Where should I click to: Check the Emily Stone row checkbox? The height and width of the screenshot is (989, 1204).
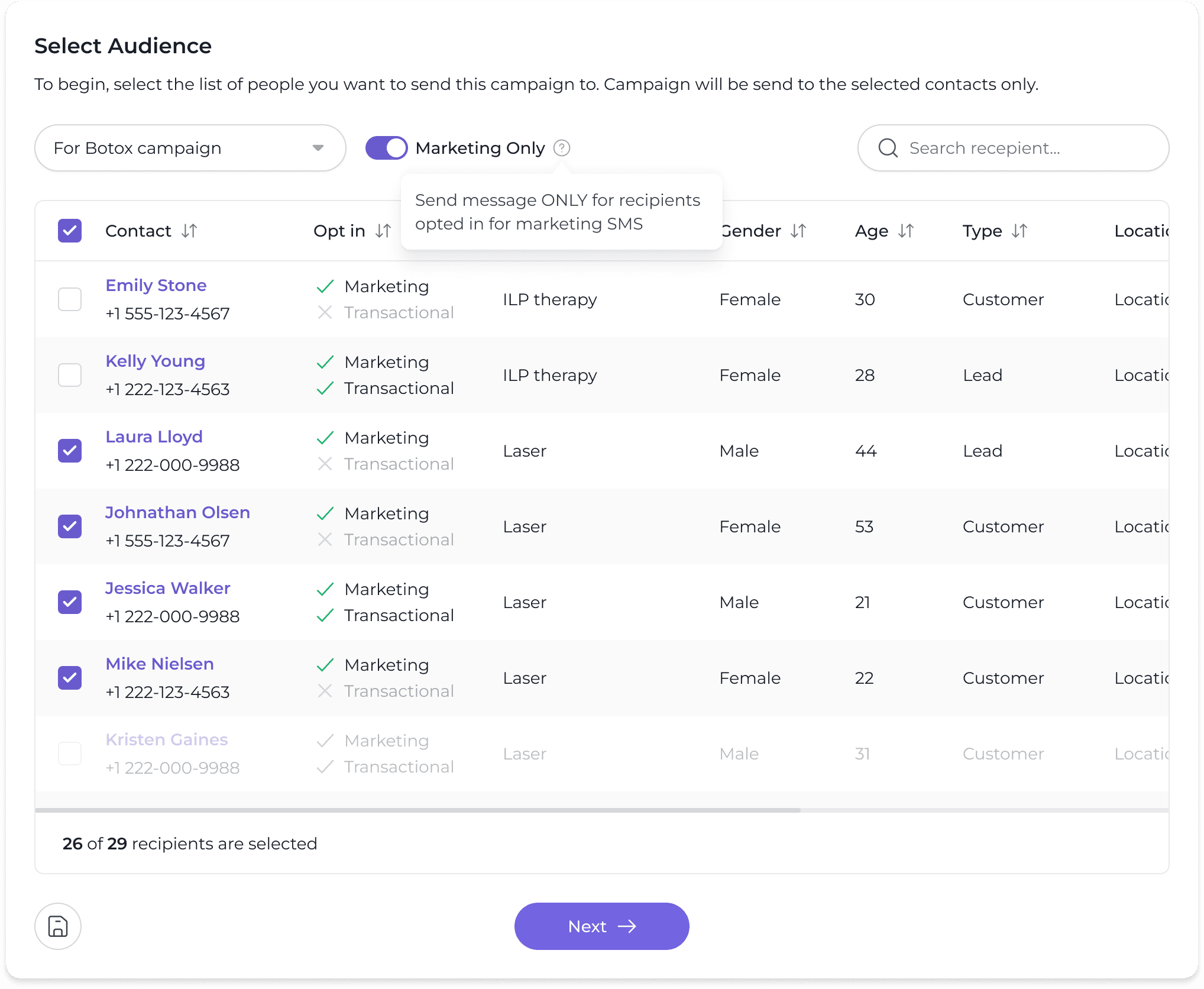tap(70, 299)
